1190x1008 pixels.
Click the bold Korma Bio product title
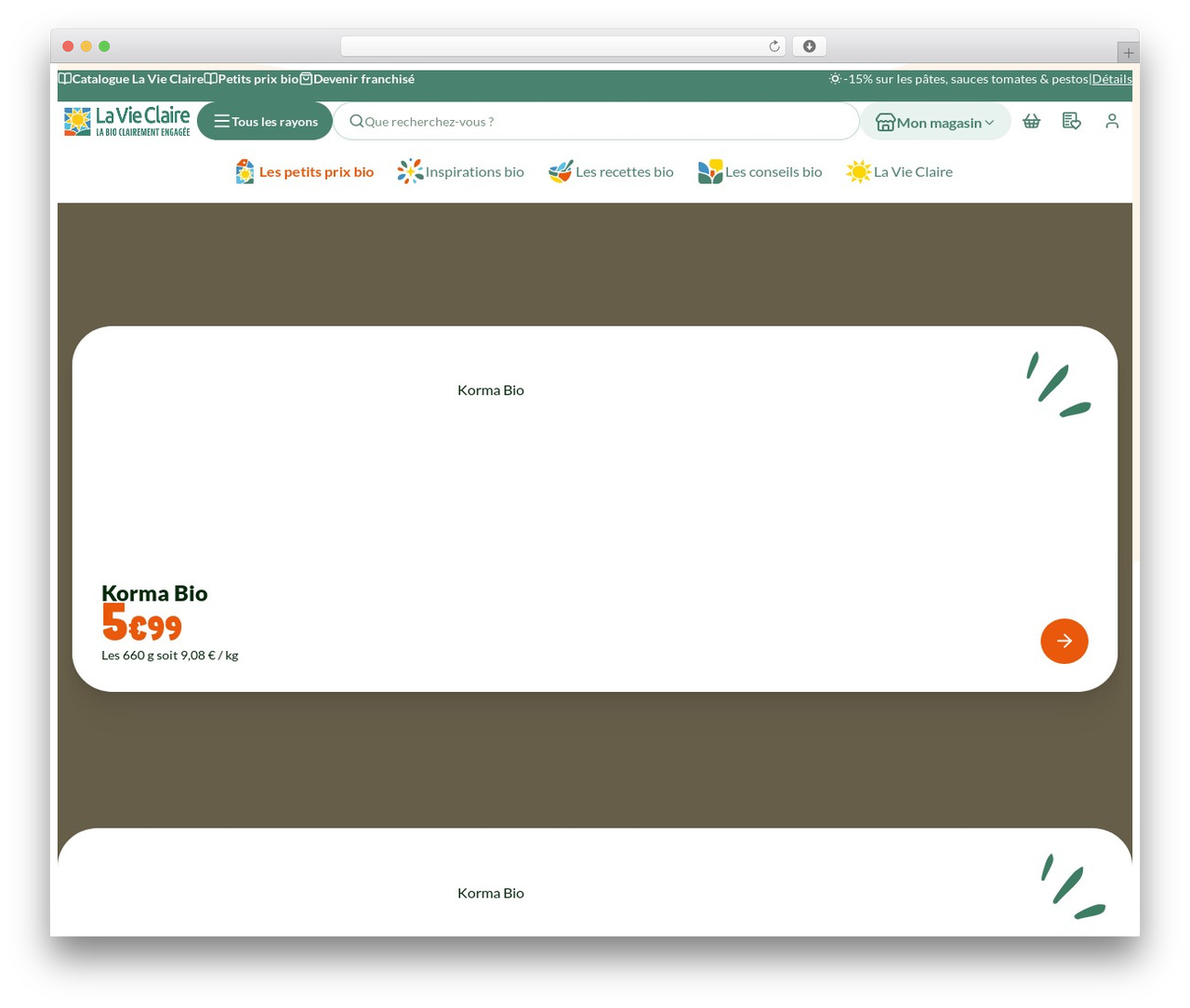coord(154,593)
